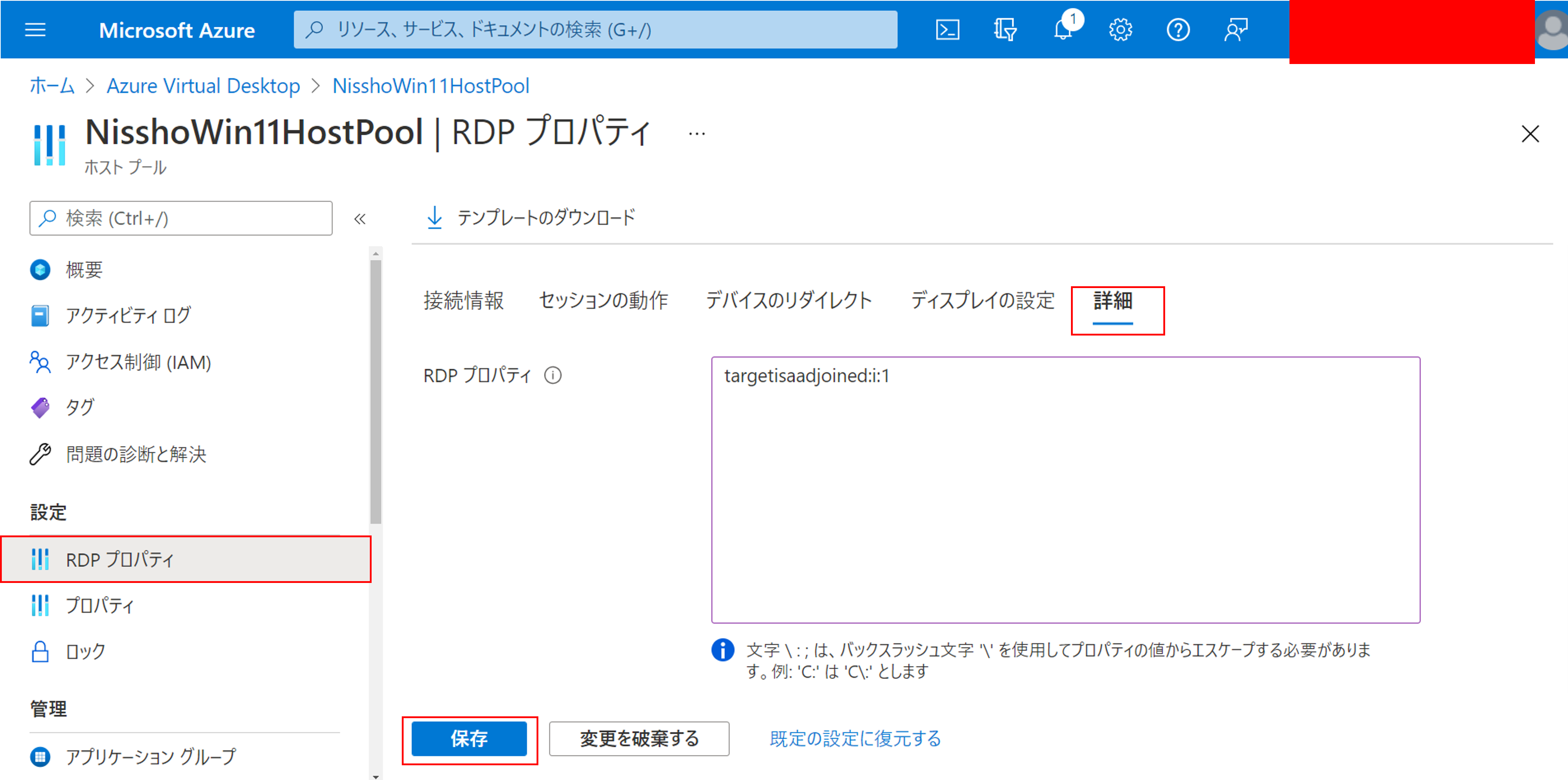This screenshot has height=780, width=1568.
Task: Open the hamburger portal menu
Action: point(35,30)
